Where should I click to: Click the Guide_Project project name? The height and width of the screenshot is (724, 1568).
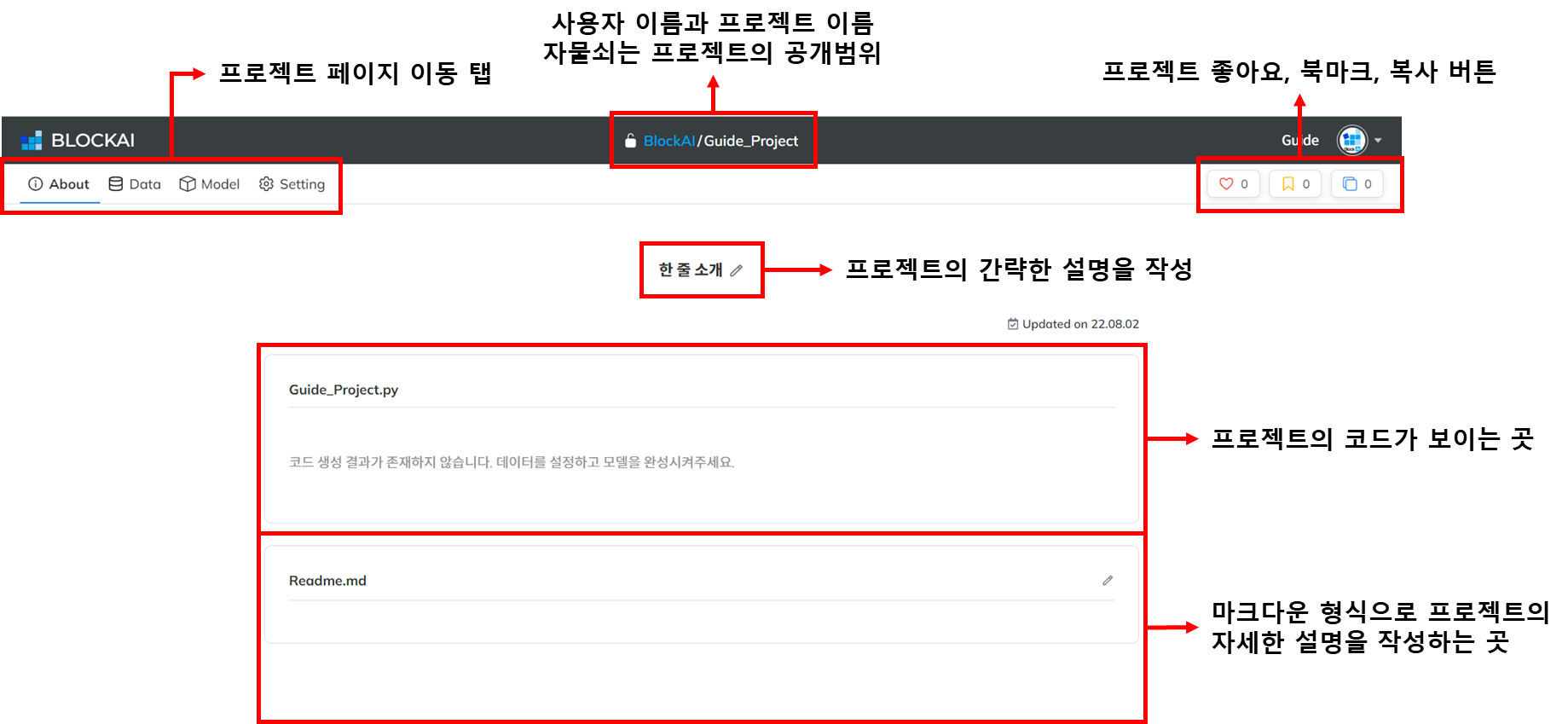coord(751,141)
